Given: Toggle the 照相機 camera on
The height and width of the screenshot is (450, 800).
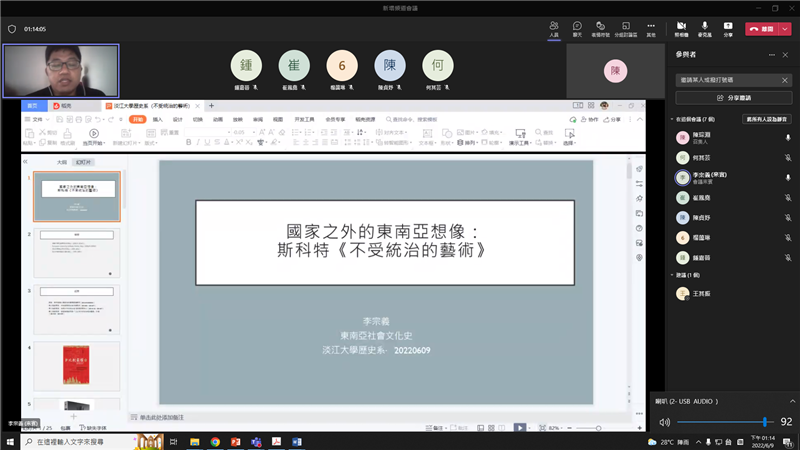Looking at the screenshot, I should pos(681,25).
